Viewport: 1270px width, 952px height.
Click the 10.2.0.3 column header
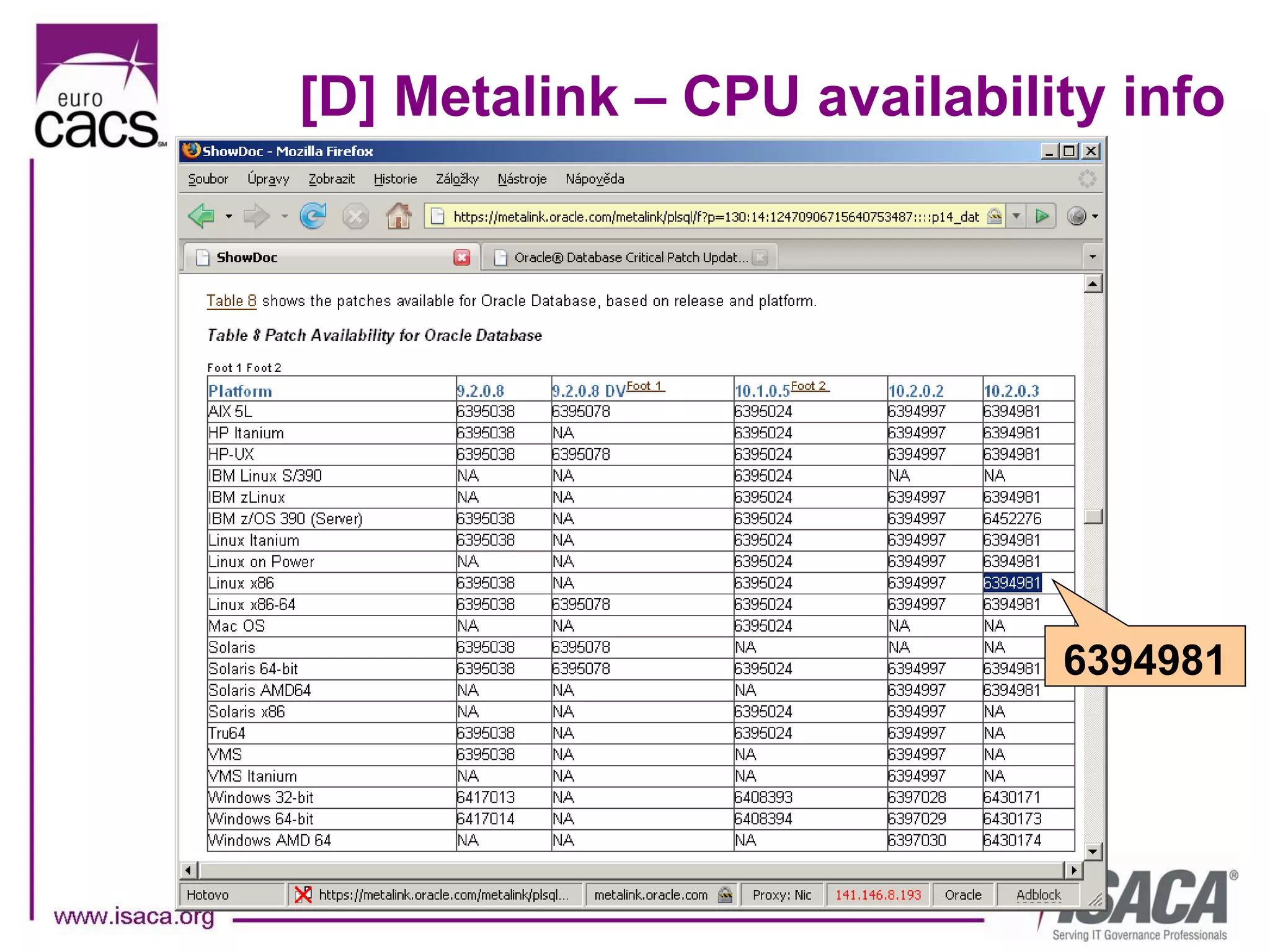pos(1011,391)
